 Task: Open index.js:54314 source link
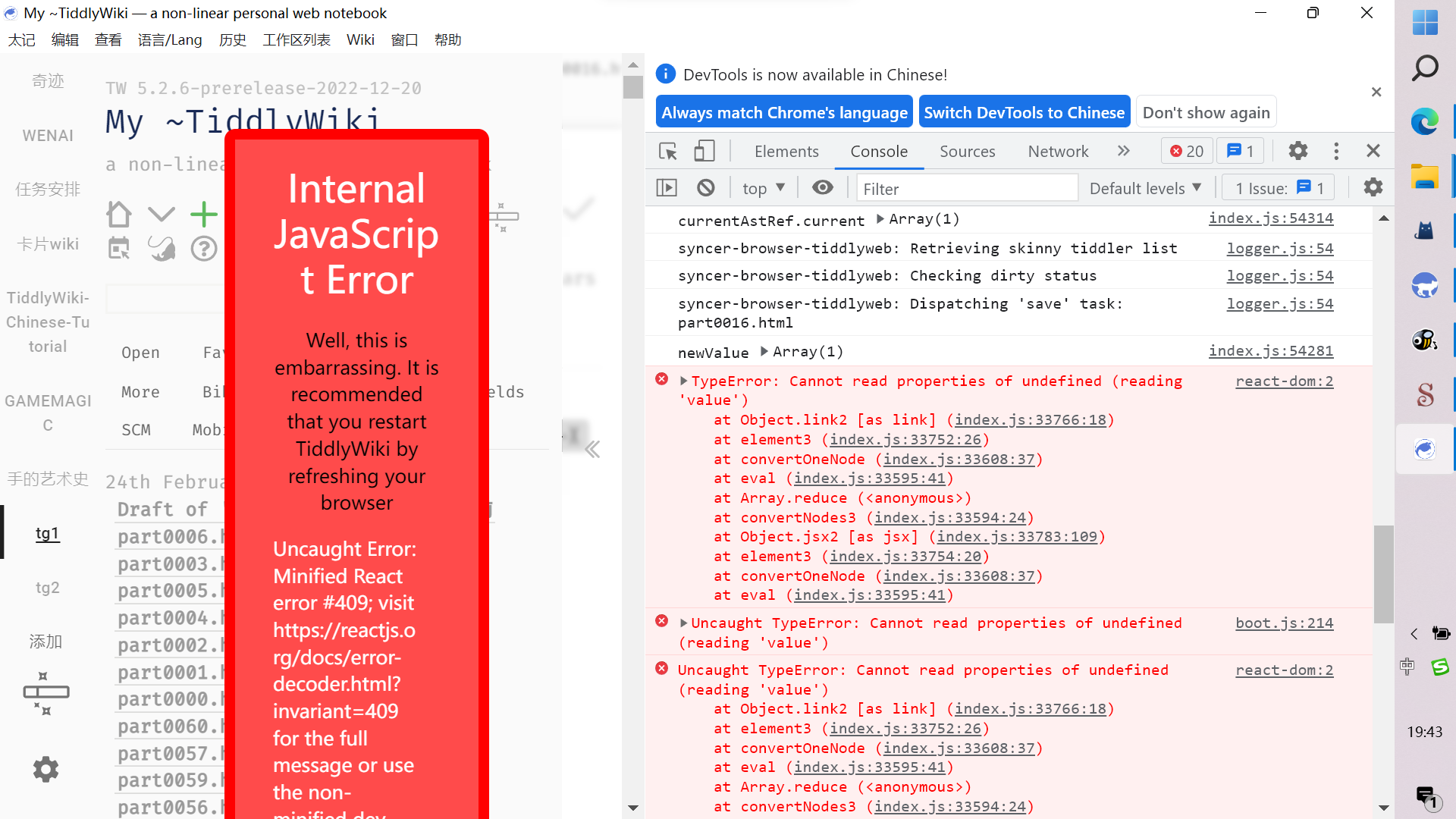point(1270,218)
